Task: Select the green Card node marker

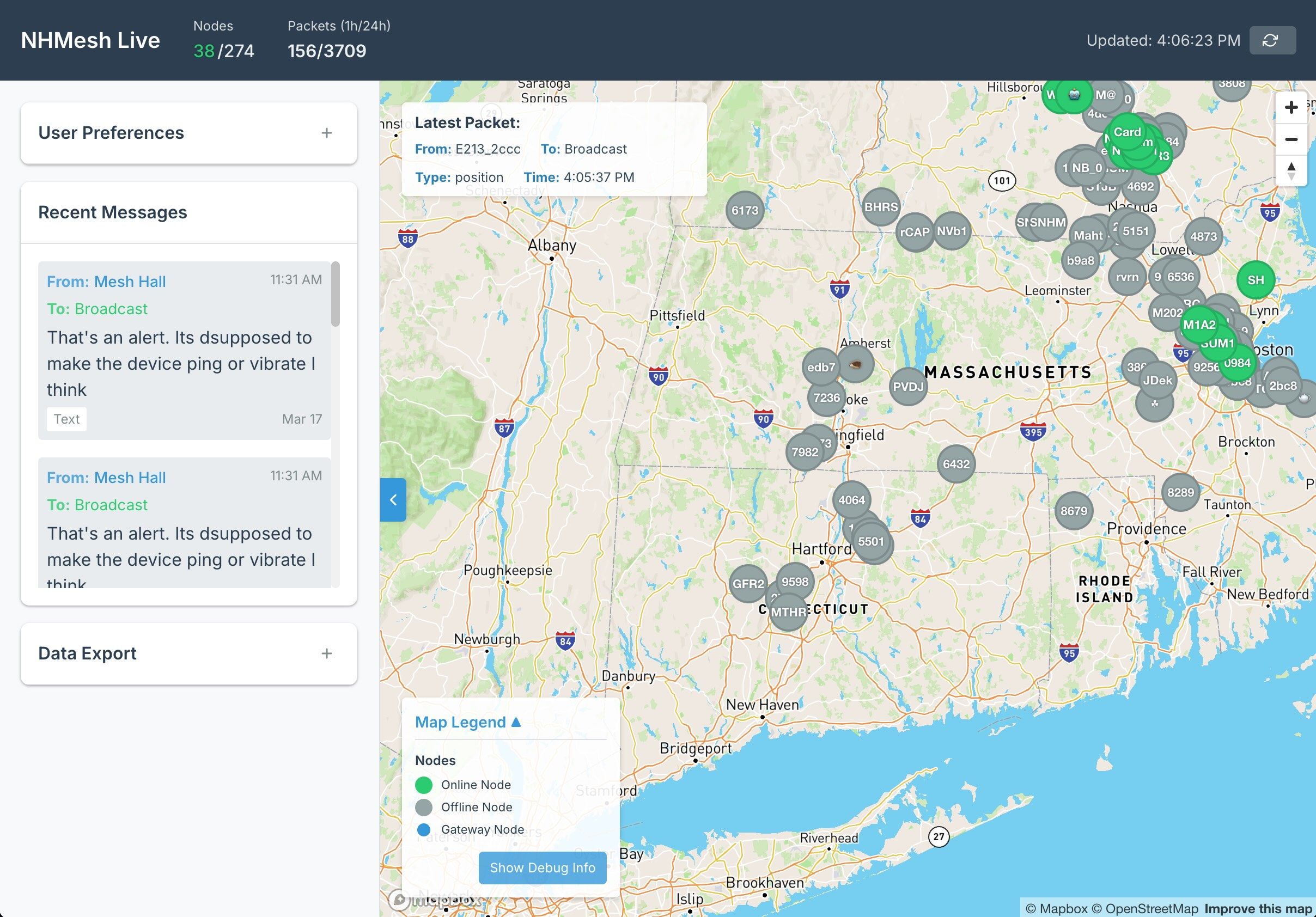Action: (x=1127, y=132)
